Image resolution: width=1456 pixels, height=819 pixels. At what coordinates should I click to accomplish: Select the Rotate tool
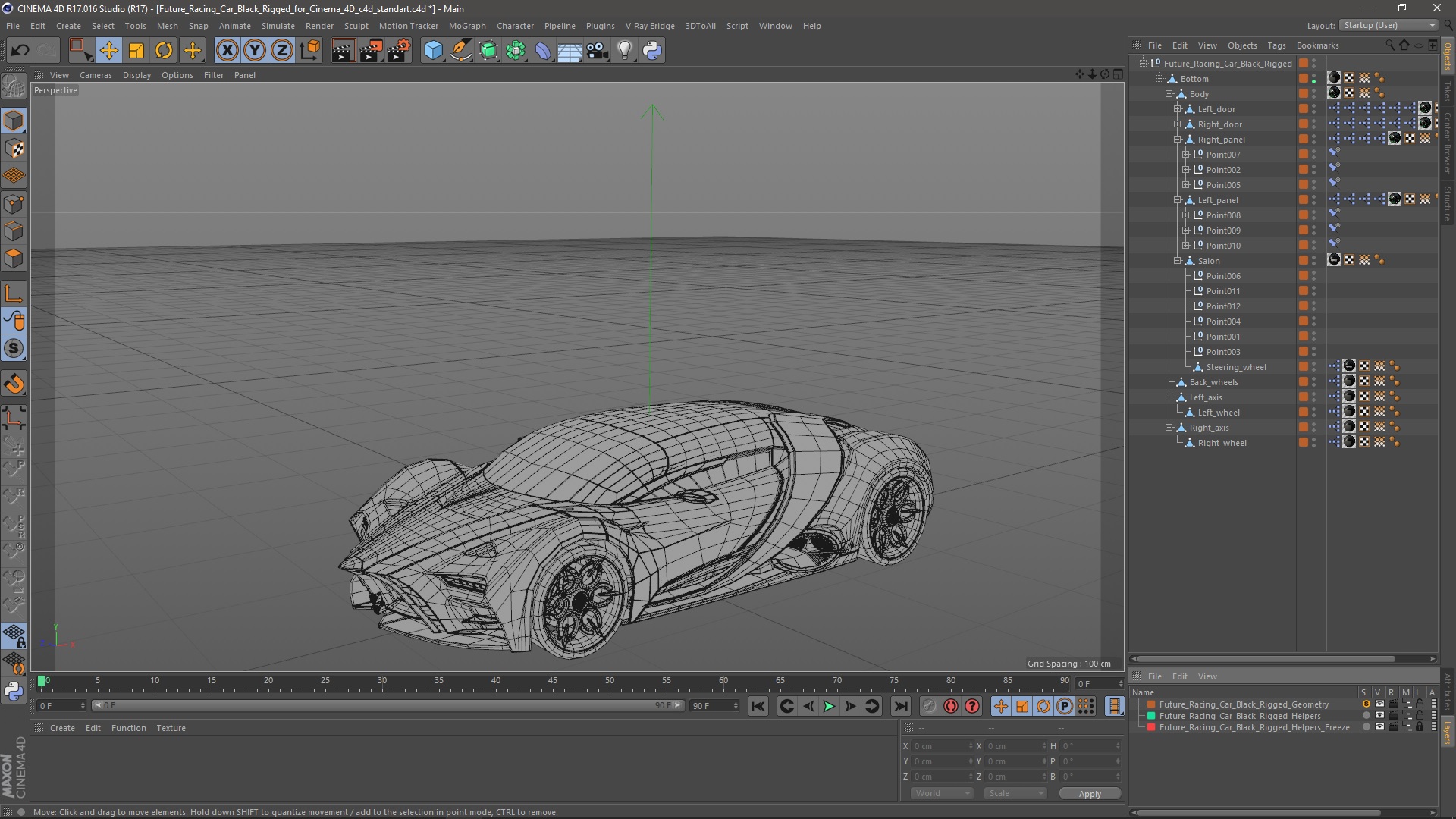click(164, 51)
